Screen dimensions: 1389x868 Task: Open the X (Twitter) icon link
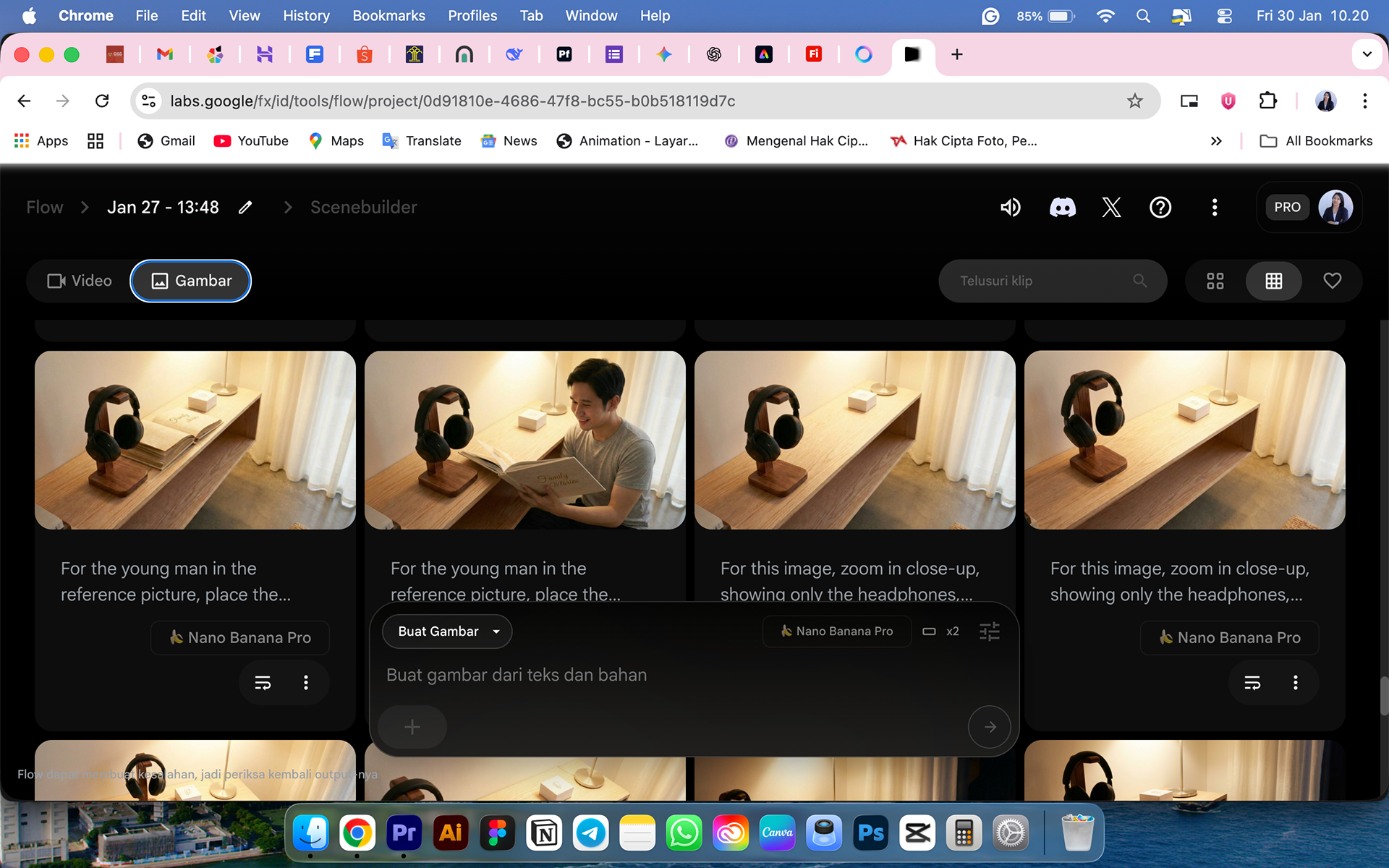[x=1111, y=208]
